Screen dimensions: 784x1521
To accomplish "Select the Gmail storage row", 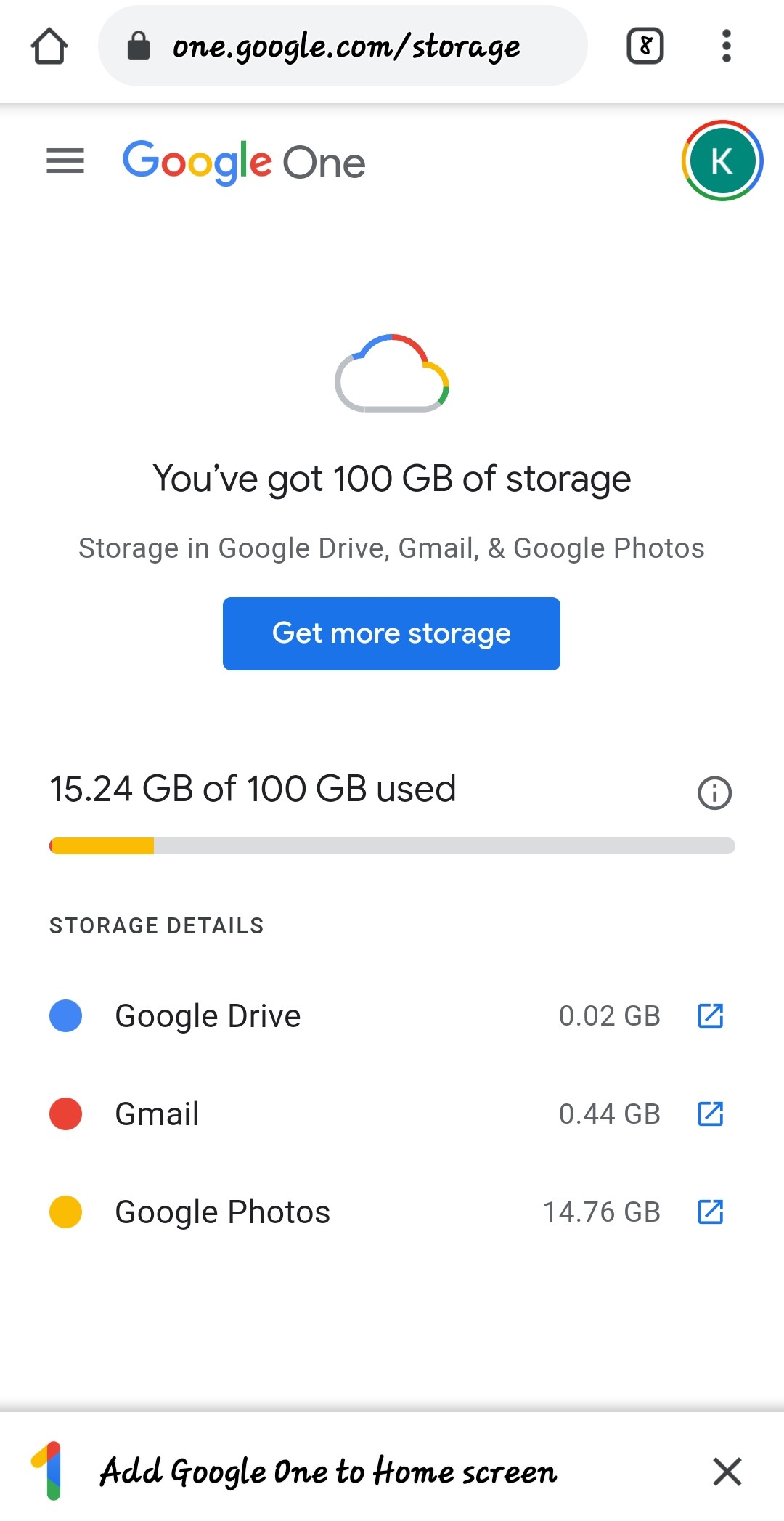I will click(392, 1114).
